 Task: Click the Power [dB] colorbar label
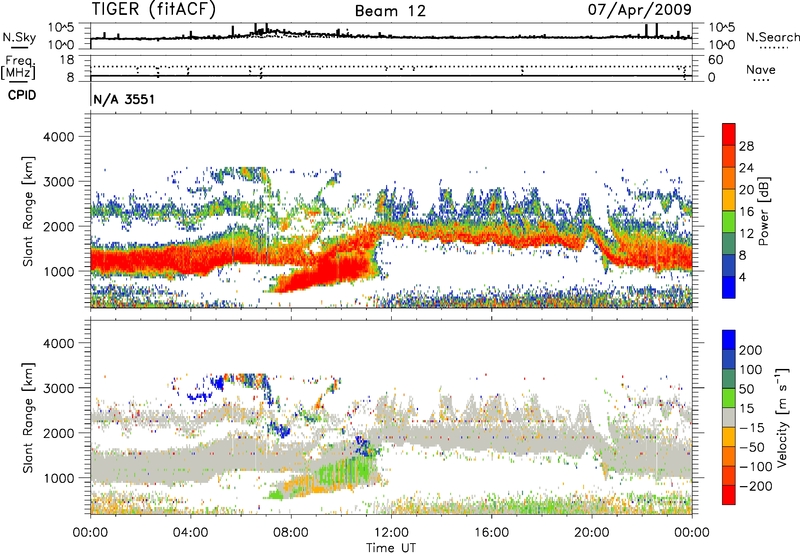click(x=764, y=211)
